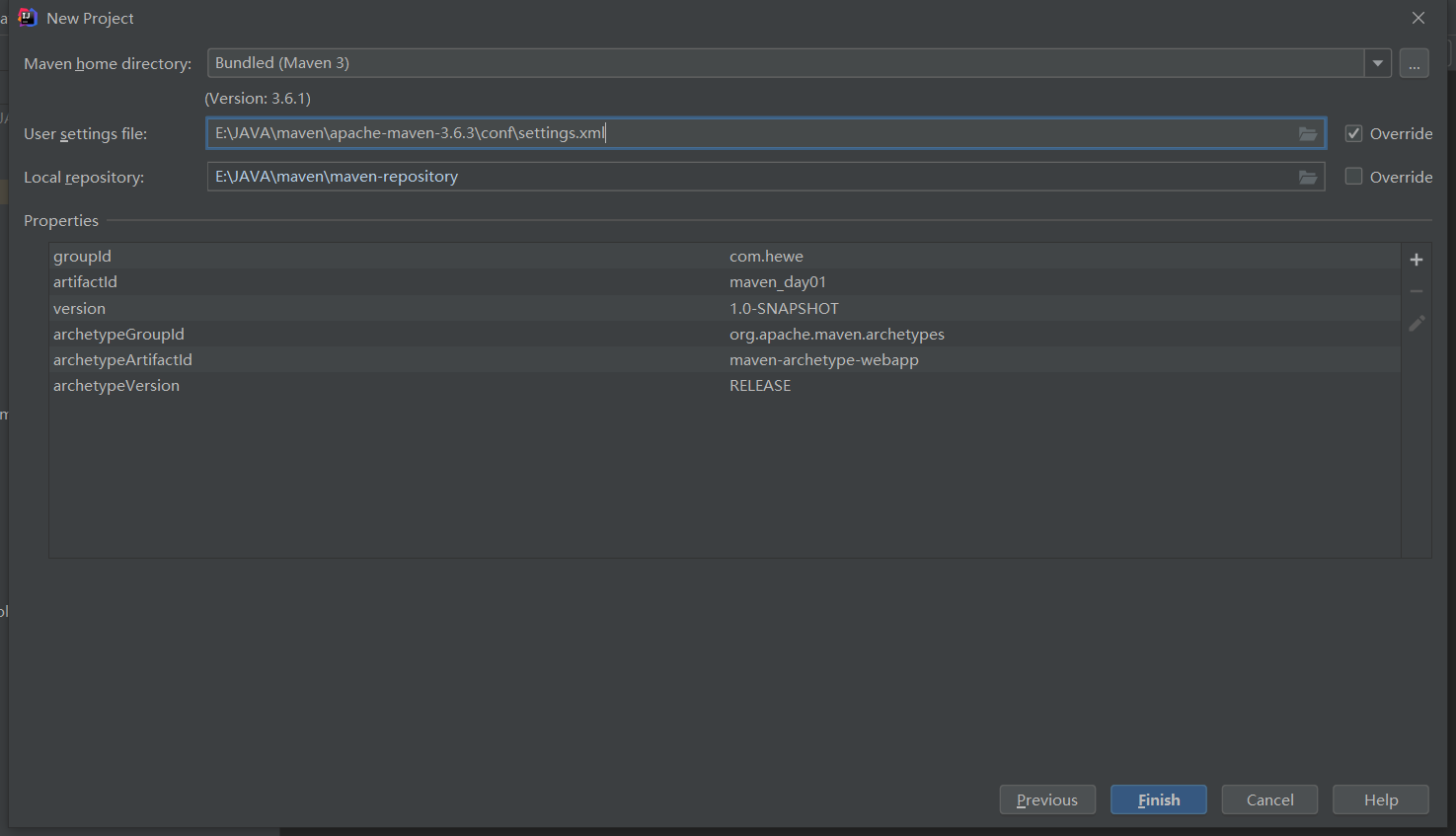The height and width of the screenshot is (836, 1456).
Task: Select the version property row
Action: coord(725,308)
